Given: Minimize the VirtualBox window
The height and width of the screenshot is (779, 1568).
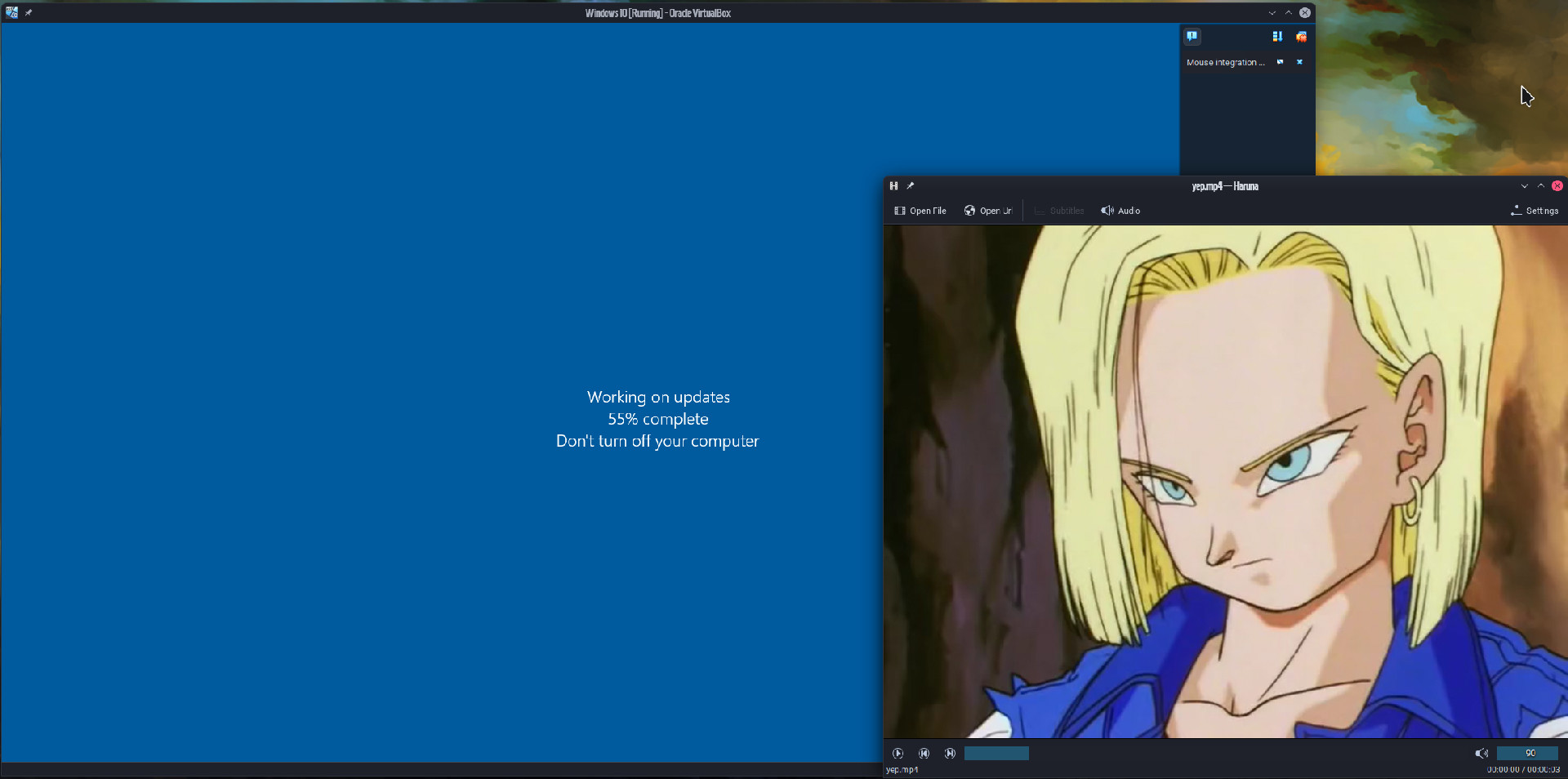Looking at the screenshot, I should click(1272, 13).
